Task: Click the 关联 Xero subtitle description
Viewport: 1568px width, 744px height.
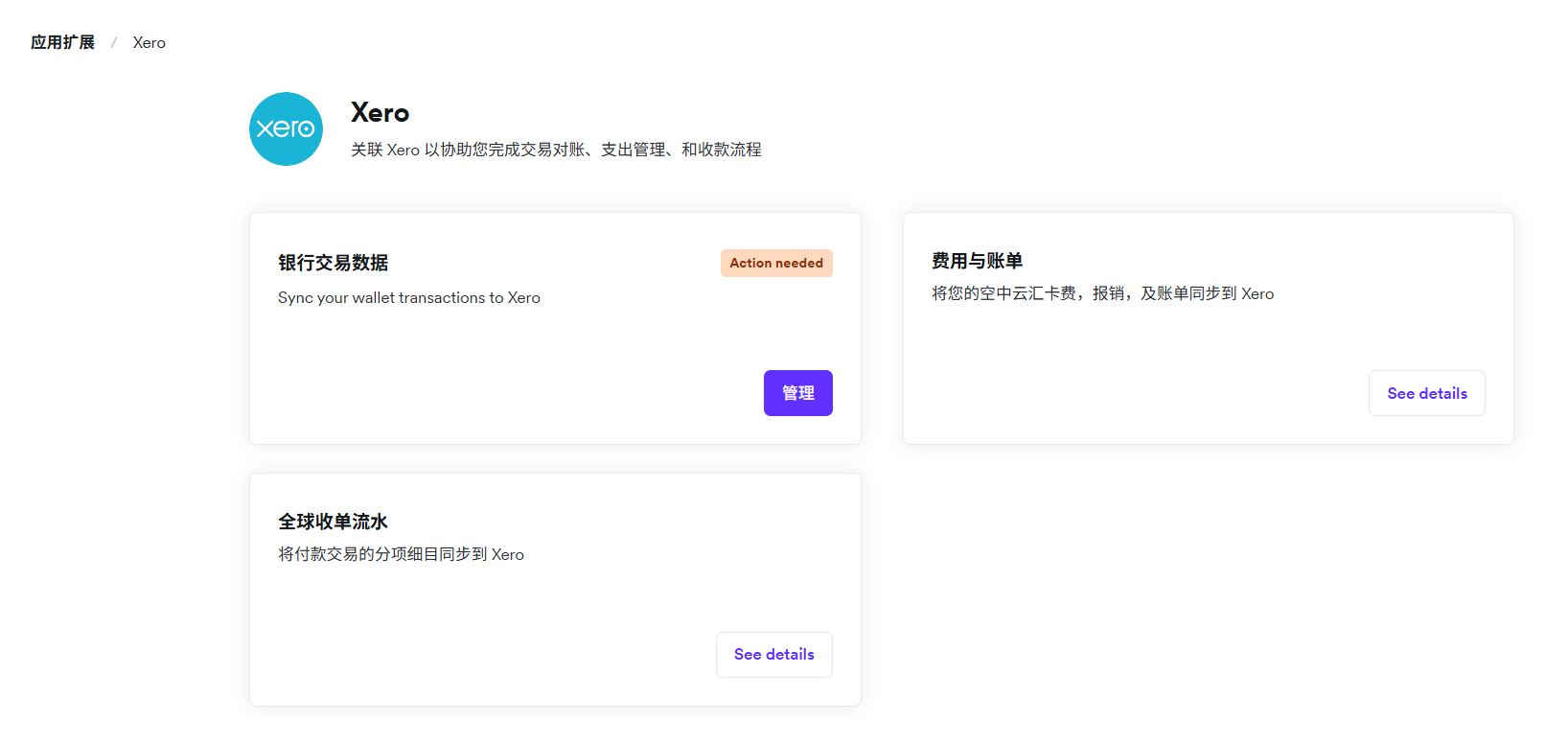Action: pos(555,150)
